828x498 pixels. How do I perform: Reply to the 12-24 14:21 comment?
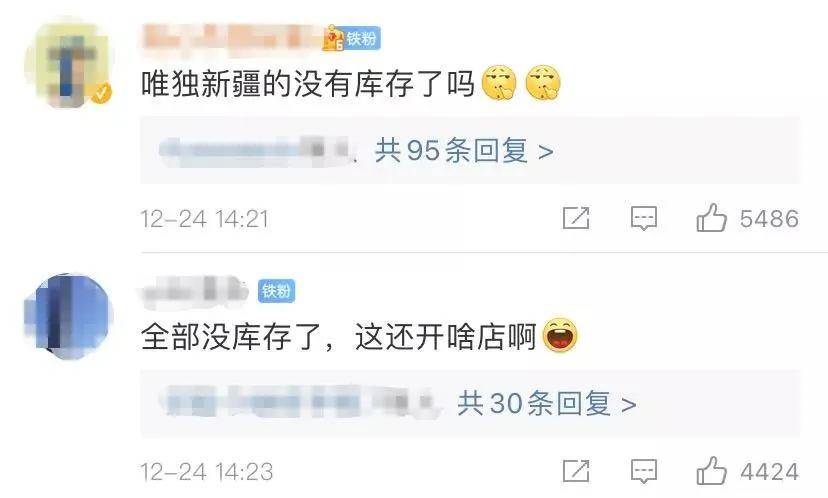(644, 218)
